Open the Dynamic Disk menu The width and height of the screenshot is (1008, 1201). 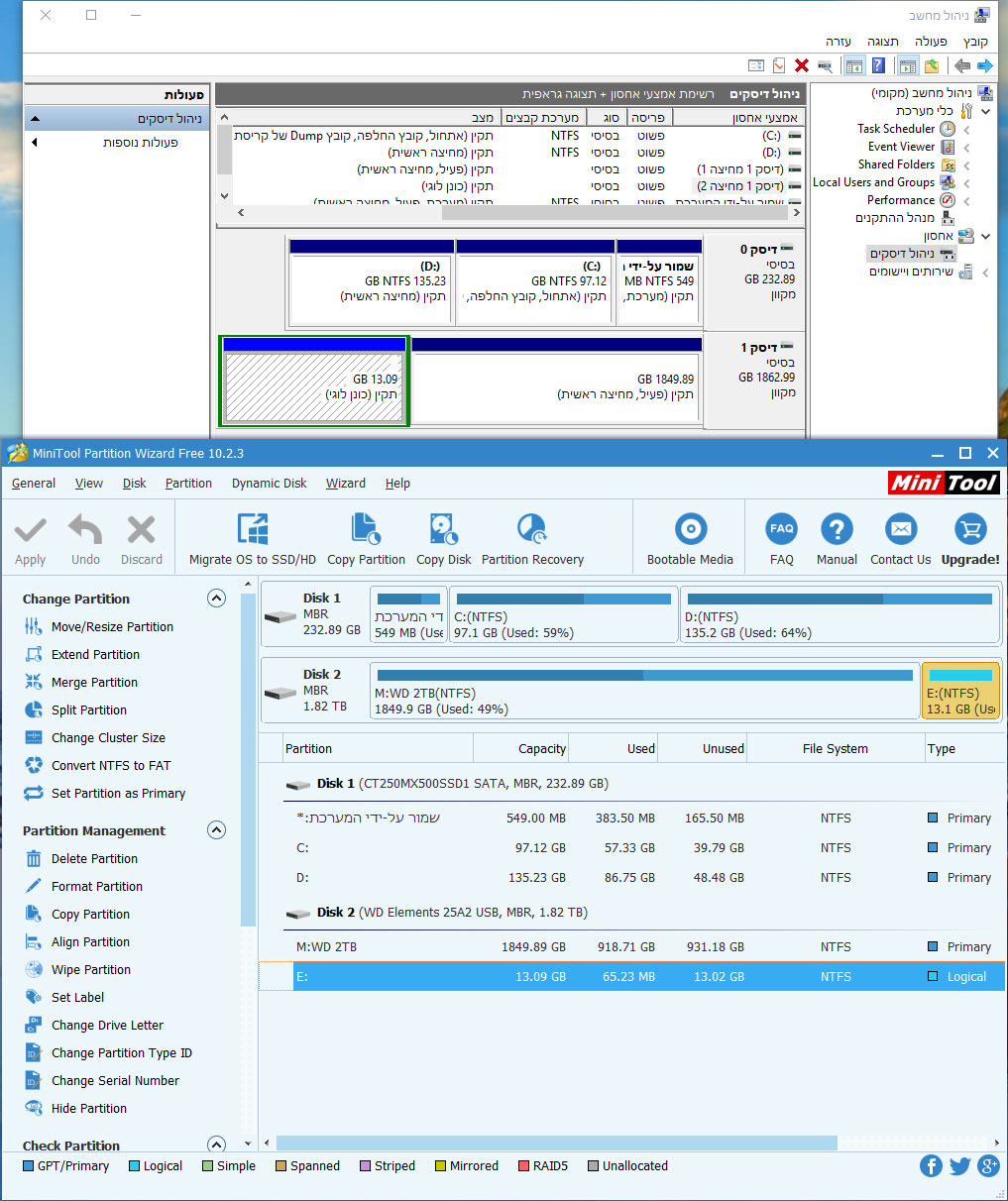tap(270, 484)
